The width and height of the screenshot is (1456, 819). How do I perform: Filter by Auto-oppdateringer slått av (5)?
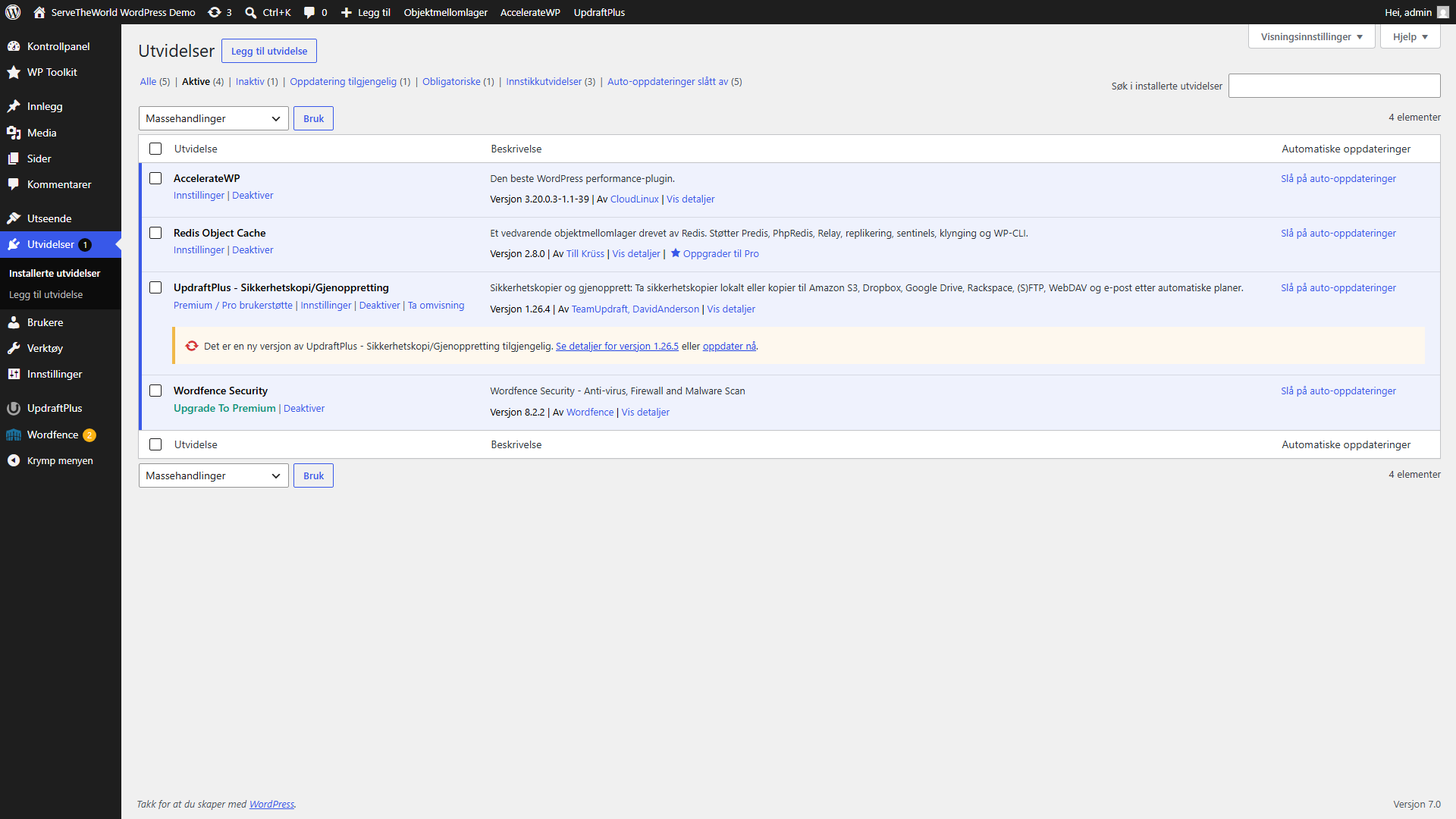pos(674,81)
